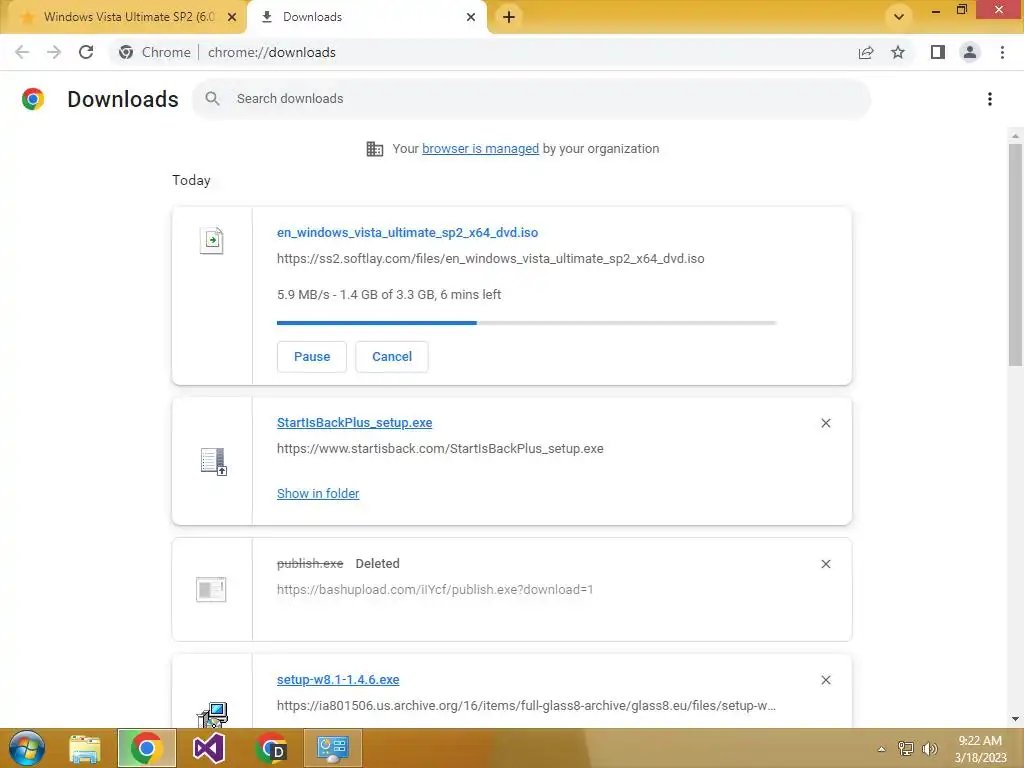Click the bashupload.com publish.exe URL text
The height and width of the screenshot is (768, 1024).
tap(435, 590)
